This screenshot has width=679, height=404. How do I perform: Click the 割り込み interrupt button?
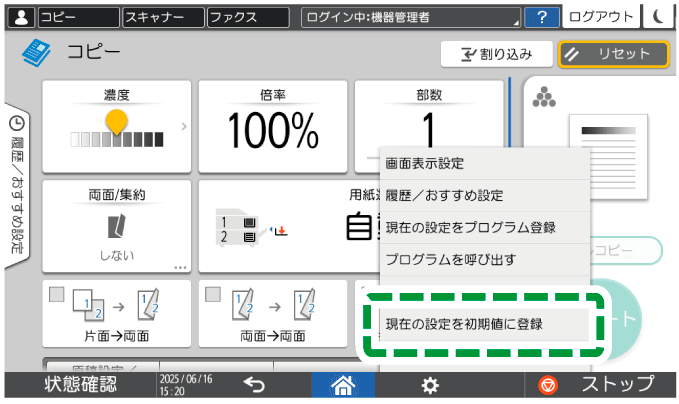(496, 54)
